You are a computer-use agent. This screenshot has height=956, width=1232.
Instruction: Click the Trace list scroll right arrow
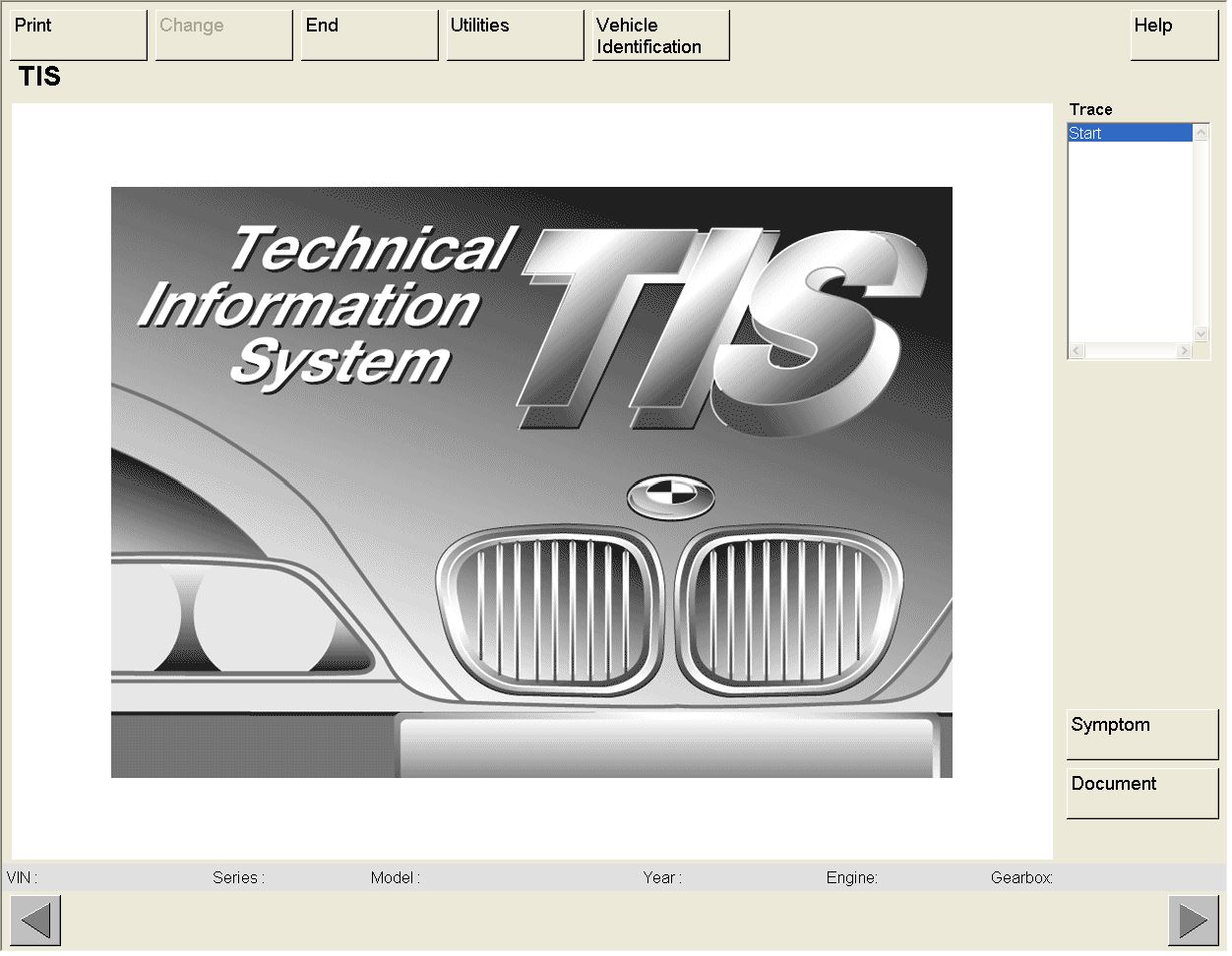[x=1185, y=351]
